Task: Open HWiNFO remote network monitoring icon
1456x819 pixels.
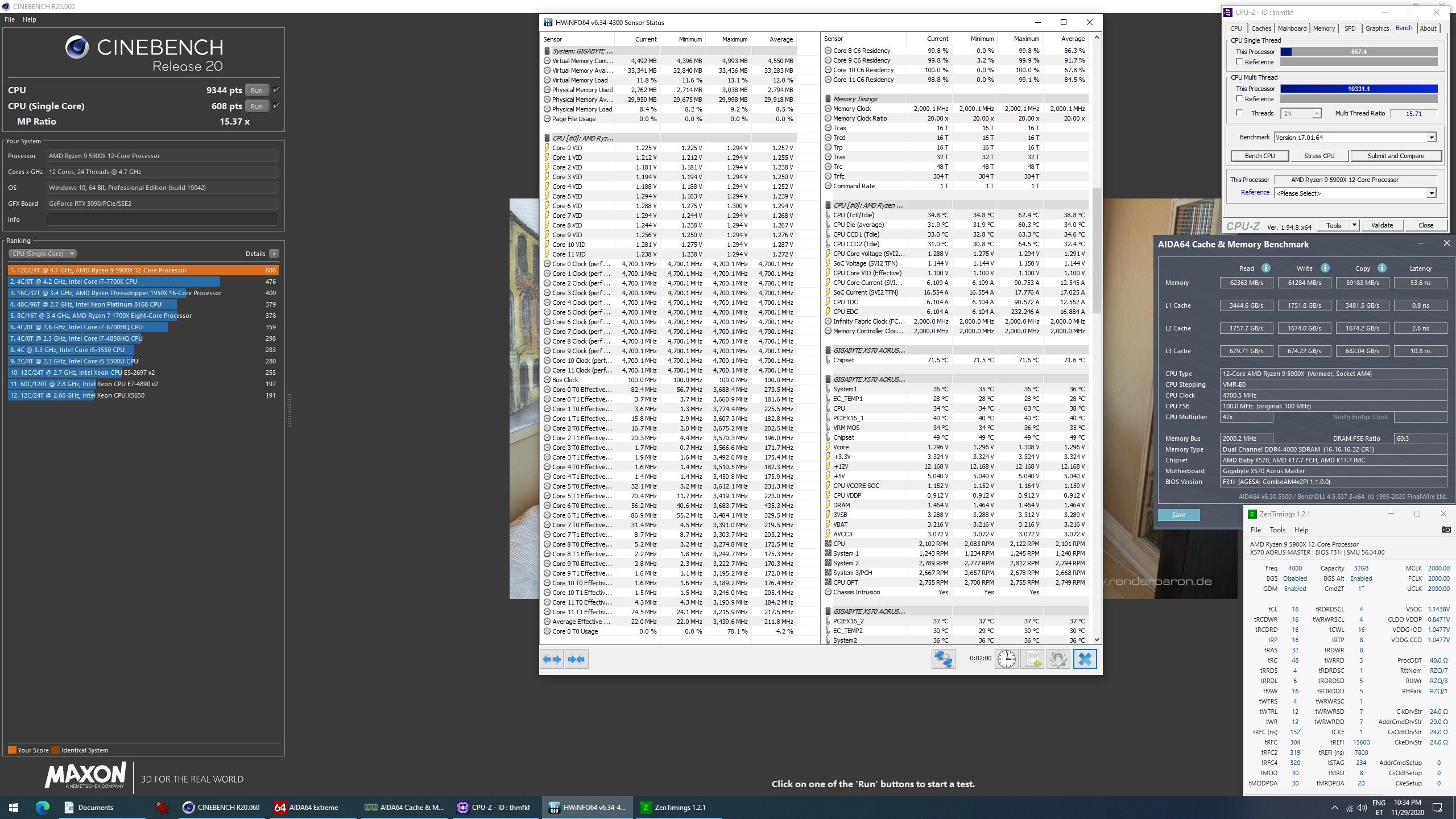Action: (943, 659)
